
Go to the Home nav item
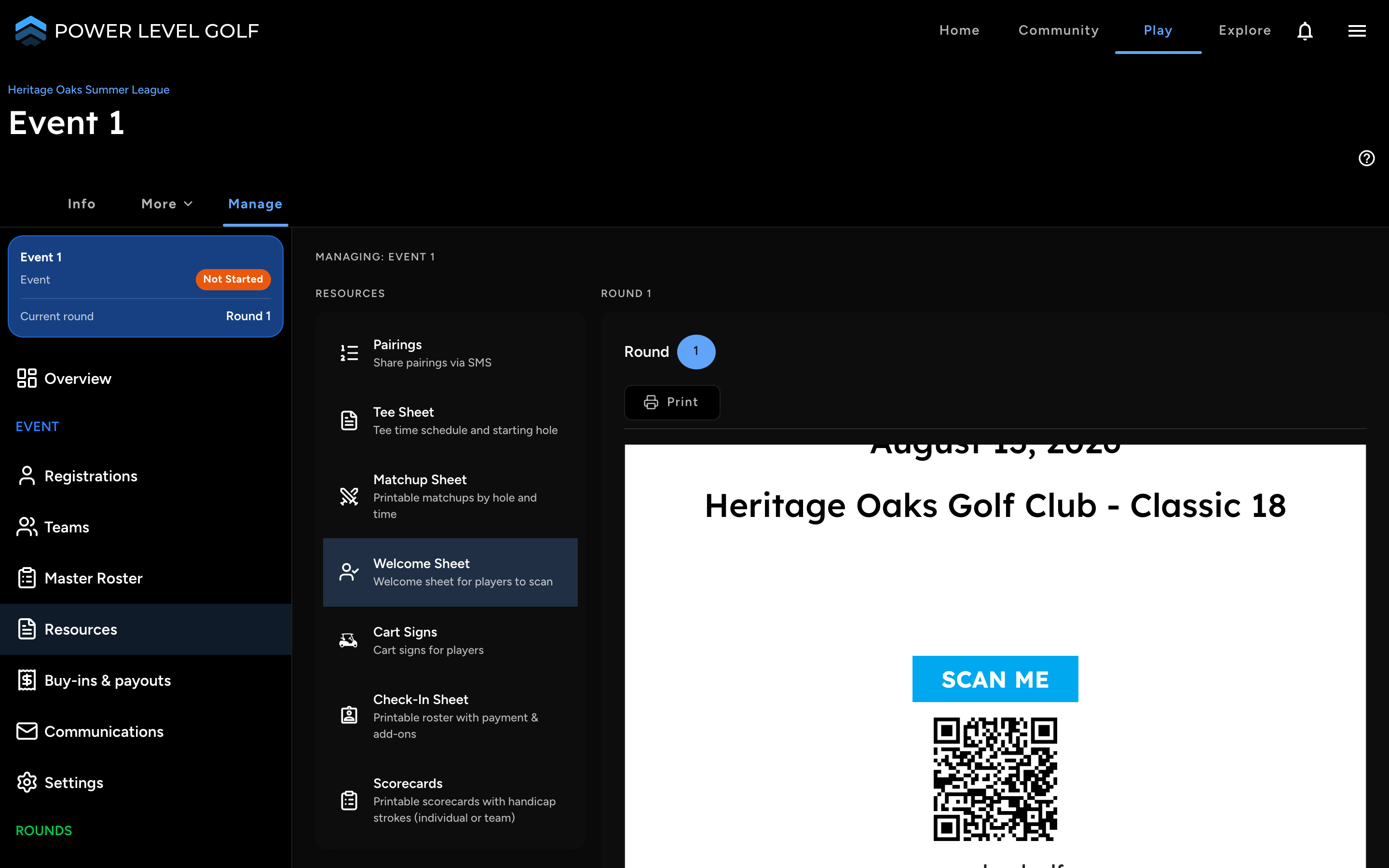(959, 30)
